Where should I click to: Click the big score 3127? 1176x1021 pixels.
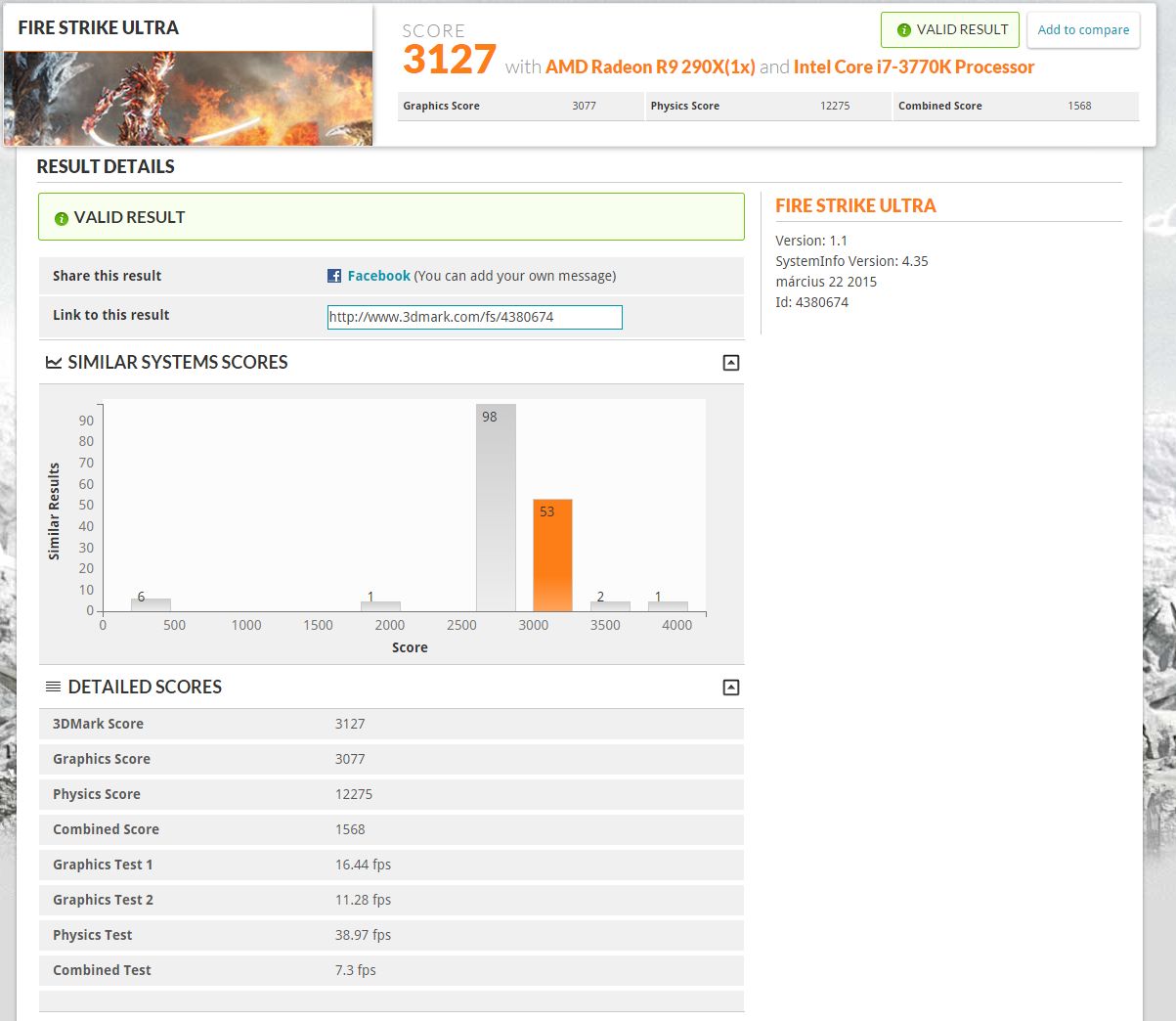(450, 60)
